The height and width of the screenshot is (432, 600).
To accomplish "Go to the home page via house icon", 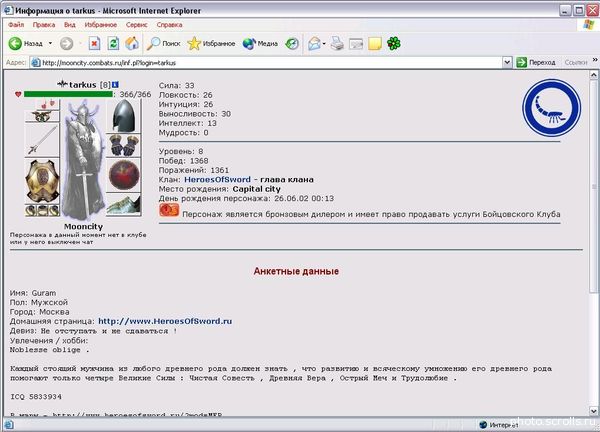I will [x=132, y=44].
